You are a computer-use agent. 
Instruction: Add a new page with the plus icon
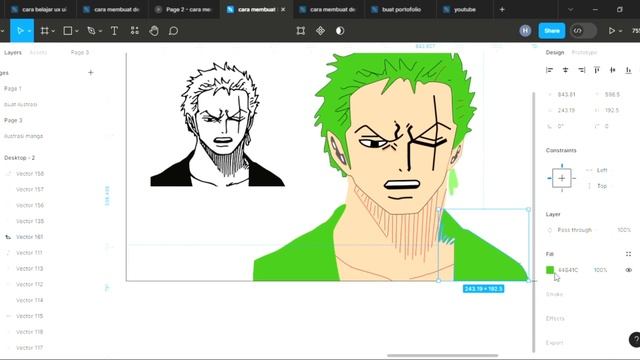[91, 73]
